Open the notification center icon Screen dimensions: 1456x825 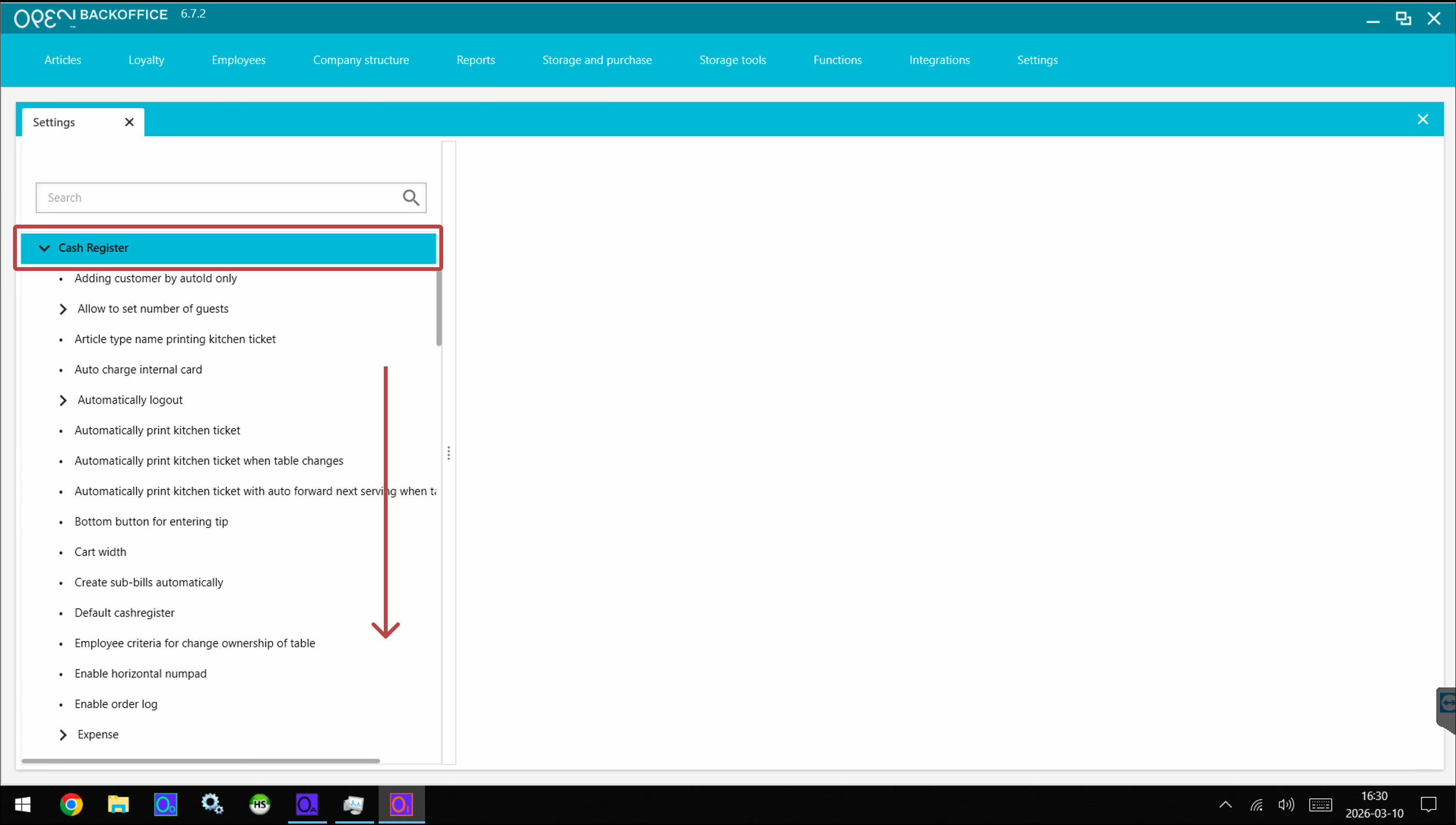(x=1428, y=805)
